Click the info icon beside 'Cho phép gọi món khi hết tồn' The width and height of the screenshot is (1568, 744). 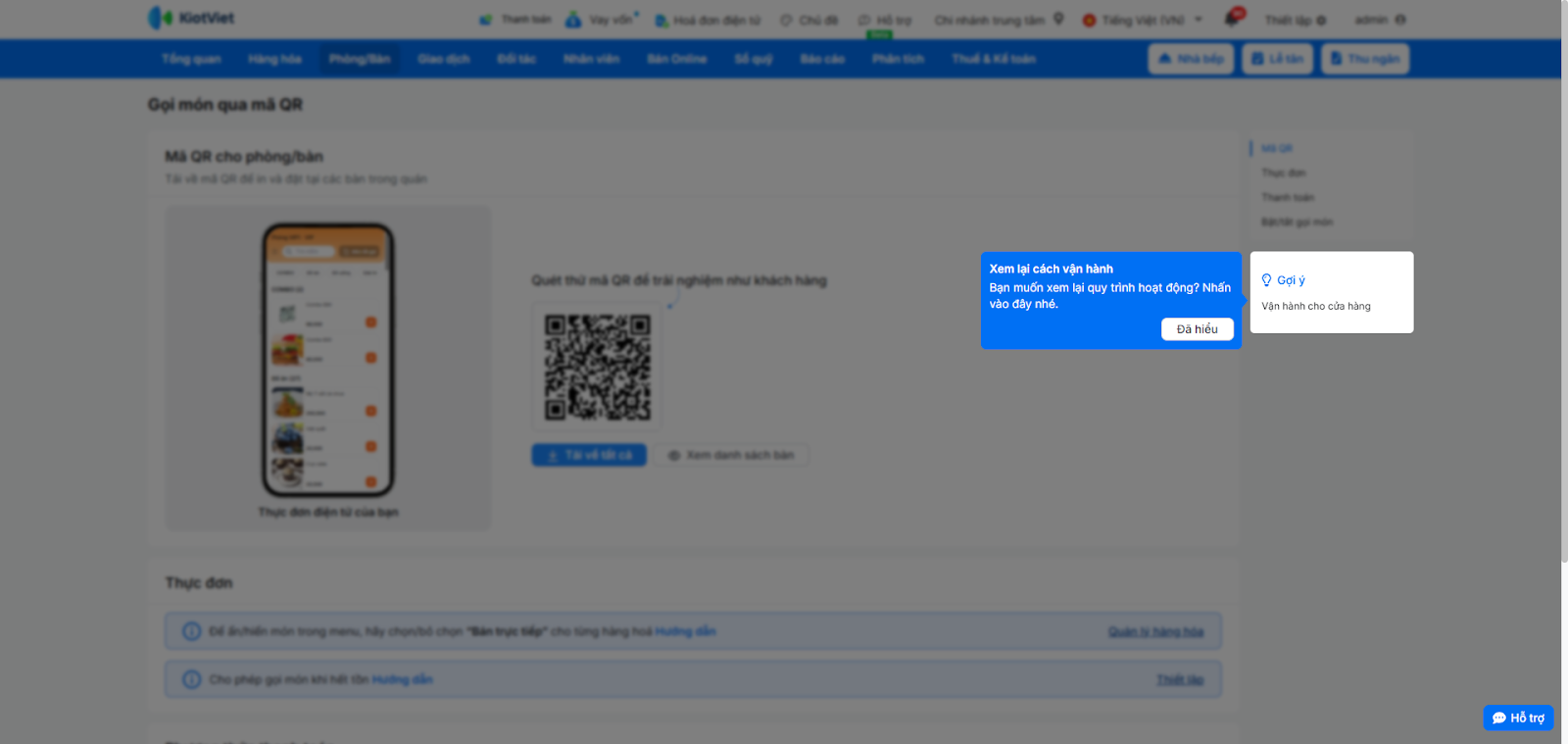[192, 679]
